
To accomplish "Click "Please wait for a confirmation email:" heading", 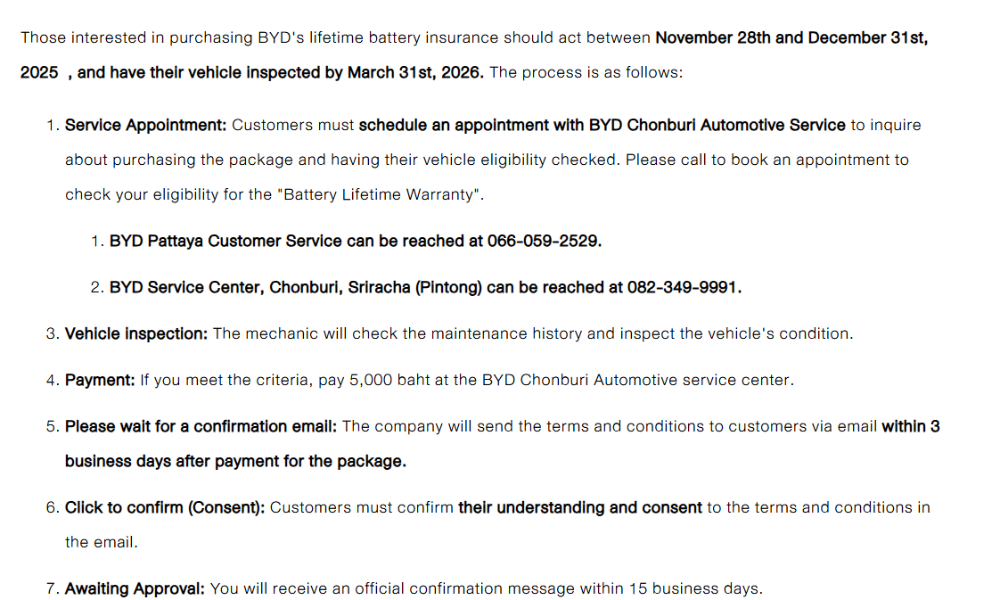I will coord(201,426).
